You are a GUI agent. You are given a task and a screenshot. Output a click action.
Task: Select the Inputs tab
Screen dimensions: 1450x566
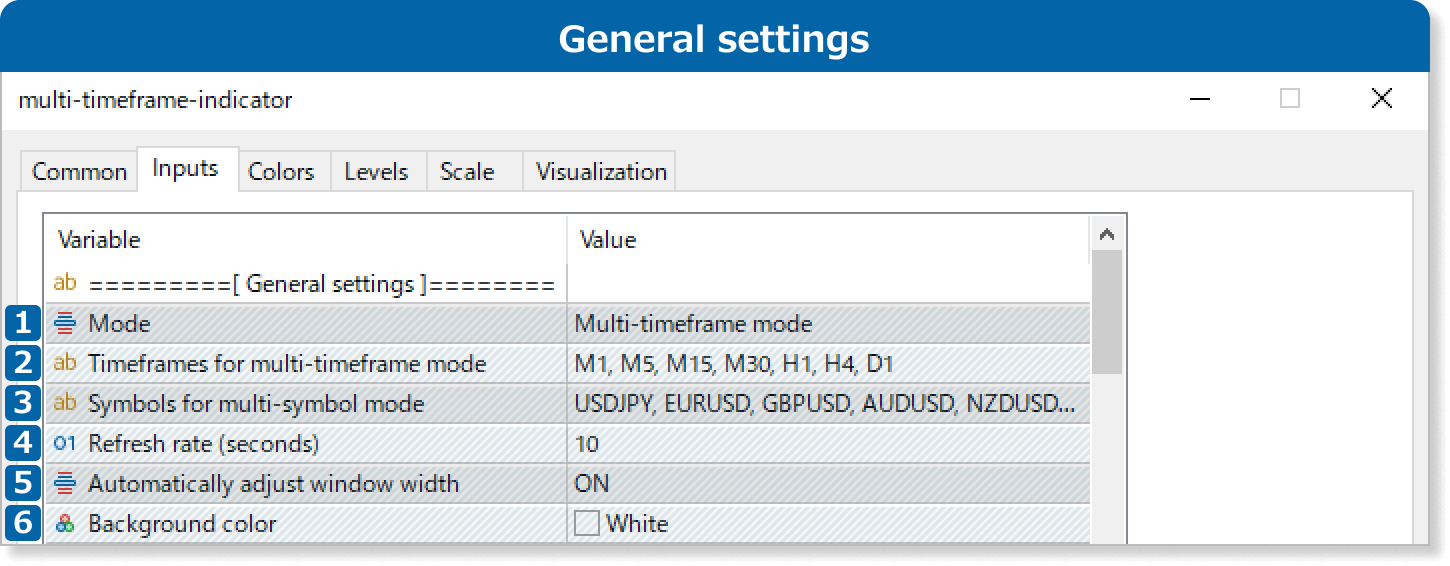pos(186,169)
